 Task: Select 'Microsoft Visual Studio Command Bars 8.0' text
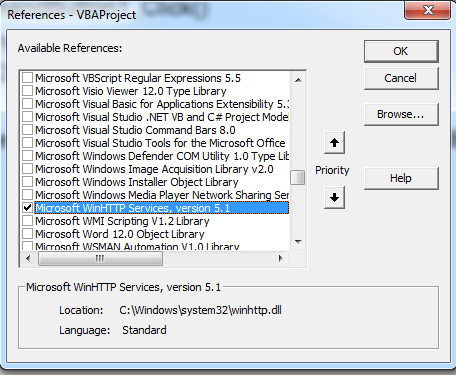[135, 130]
